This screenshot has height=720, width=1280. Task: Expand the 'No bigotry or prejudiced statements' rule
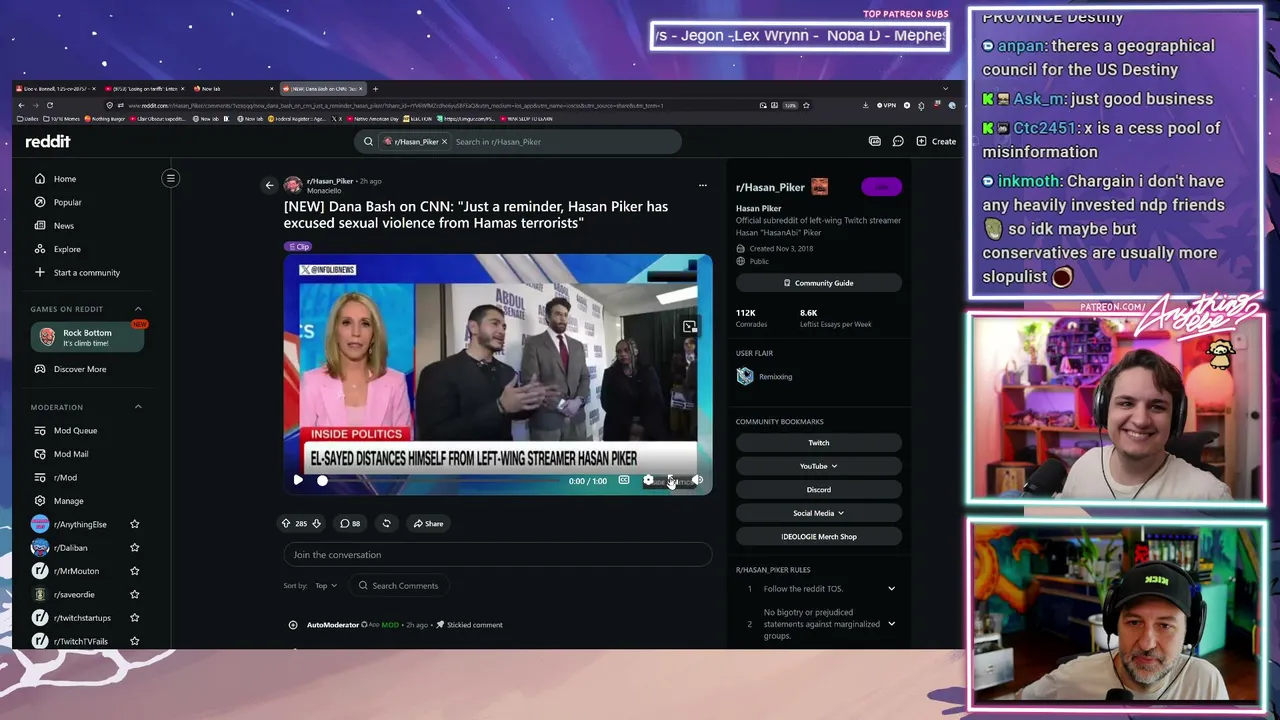891,624
